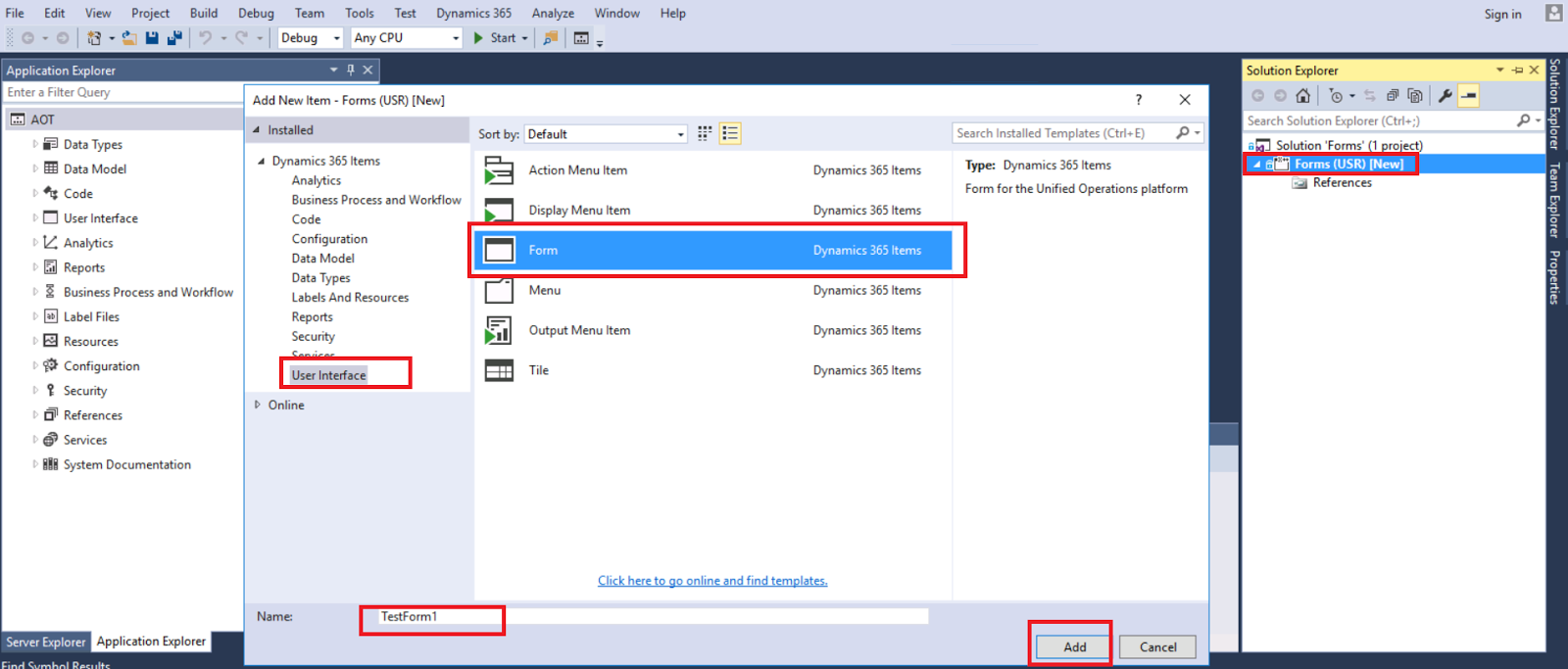Collapse the Forms (USR) project node
This screenshot has width=1568, height=669.
[1256, 165]
